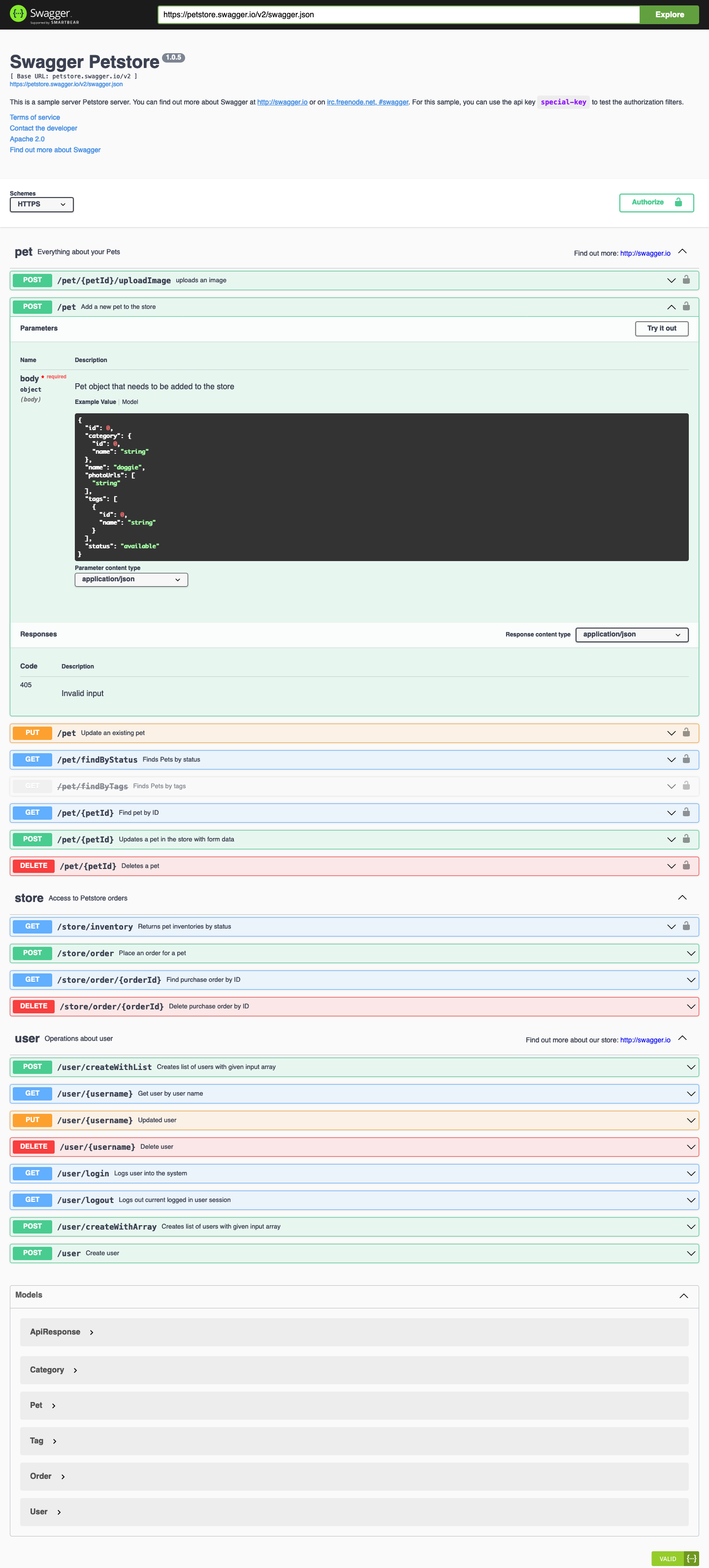Click the 405 response code text

pyautogui.click(x=26, y=685)
